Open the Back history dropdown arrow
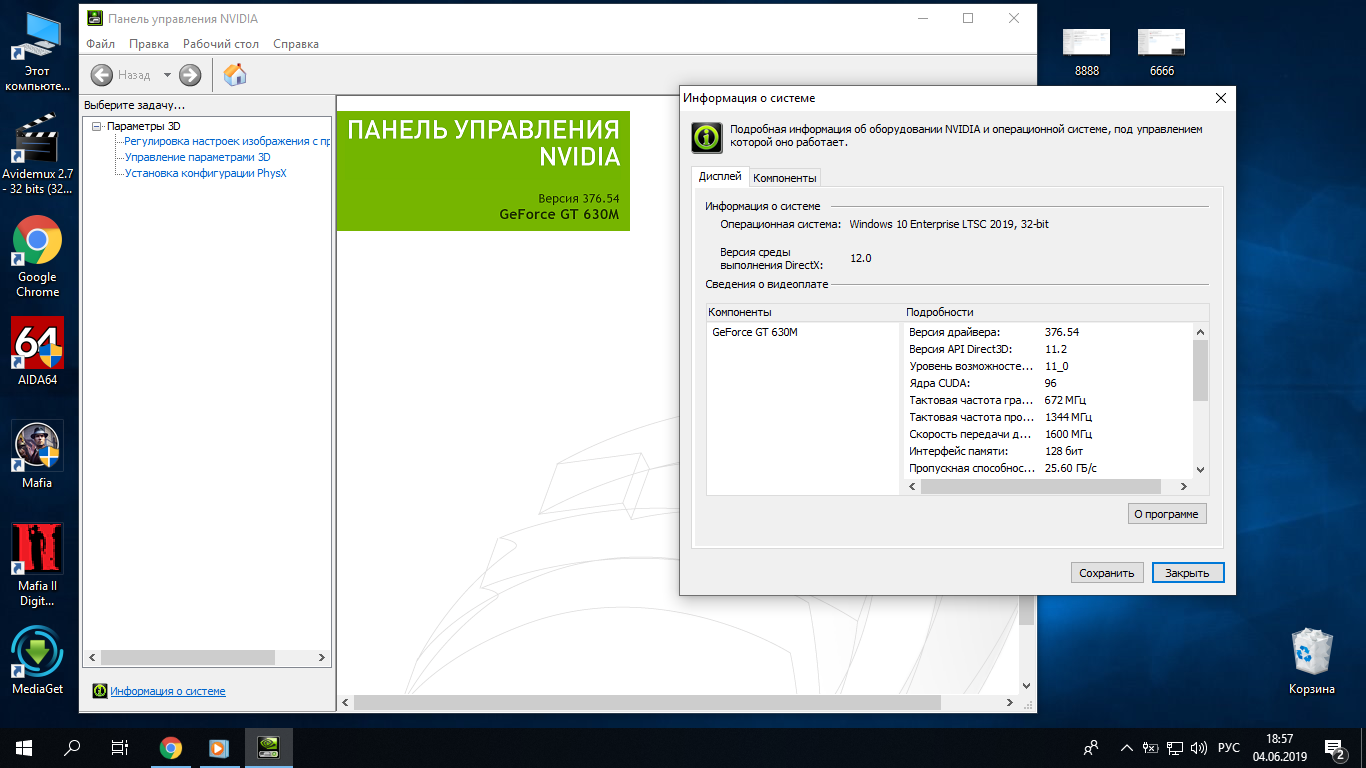Image resolution: width=1366 pixels, height=768 pixels. 167,75
